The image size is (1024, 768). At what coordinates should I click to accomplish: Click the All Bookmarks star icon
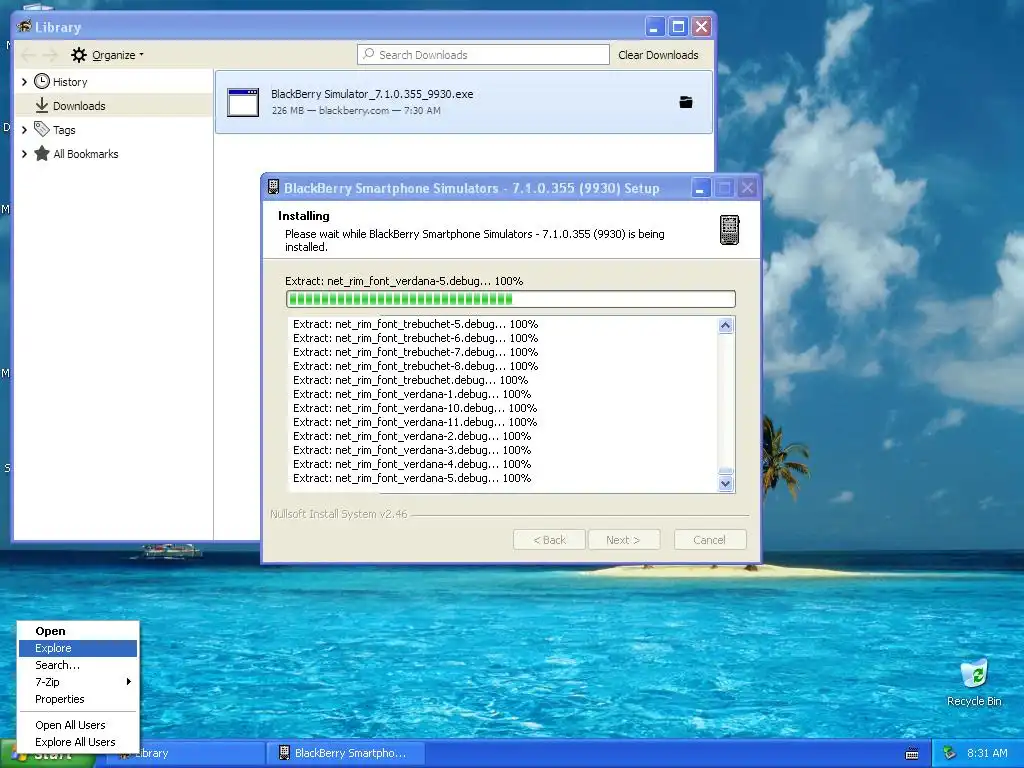pos(42,153)
